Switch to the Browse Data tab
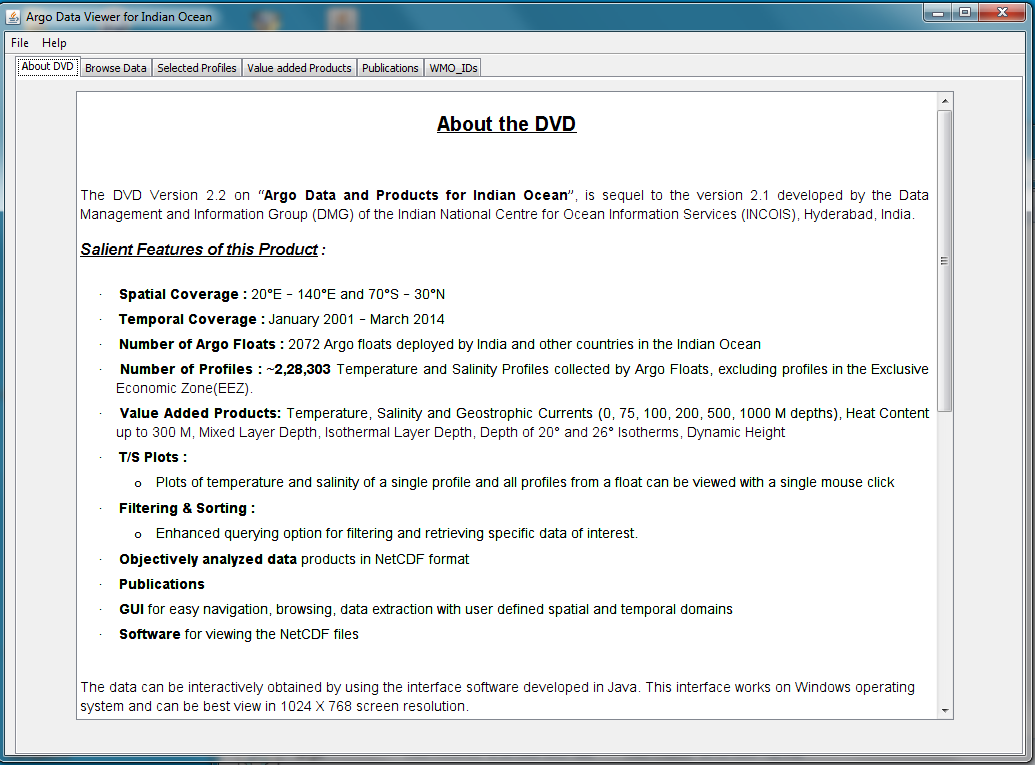Screen dimensions: 1035x765 coord(116,68)
